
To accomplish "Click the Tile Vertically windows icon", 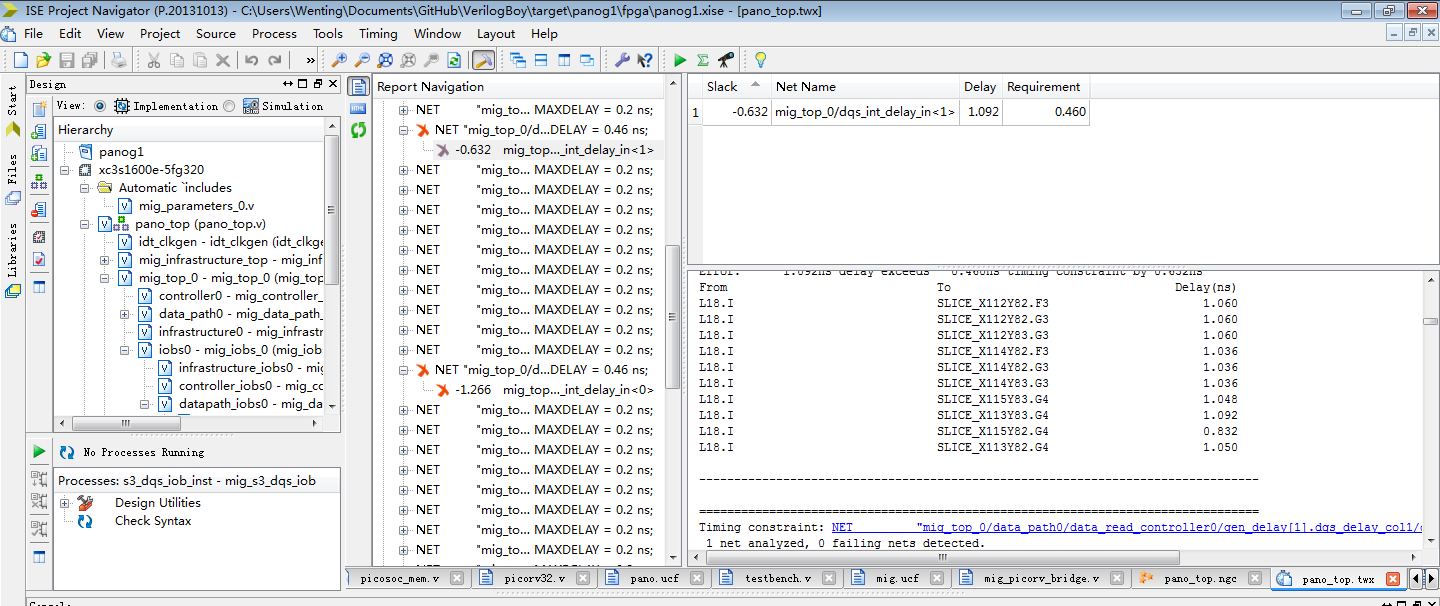I will tap(564, 60).
